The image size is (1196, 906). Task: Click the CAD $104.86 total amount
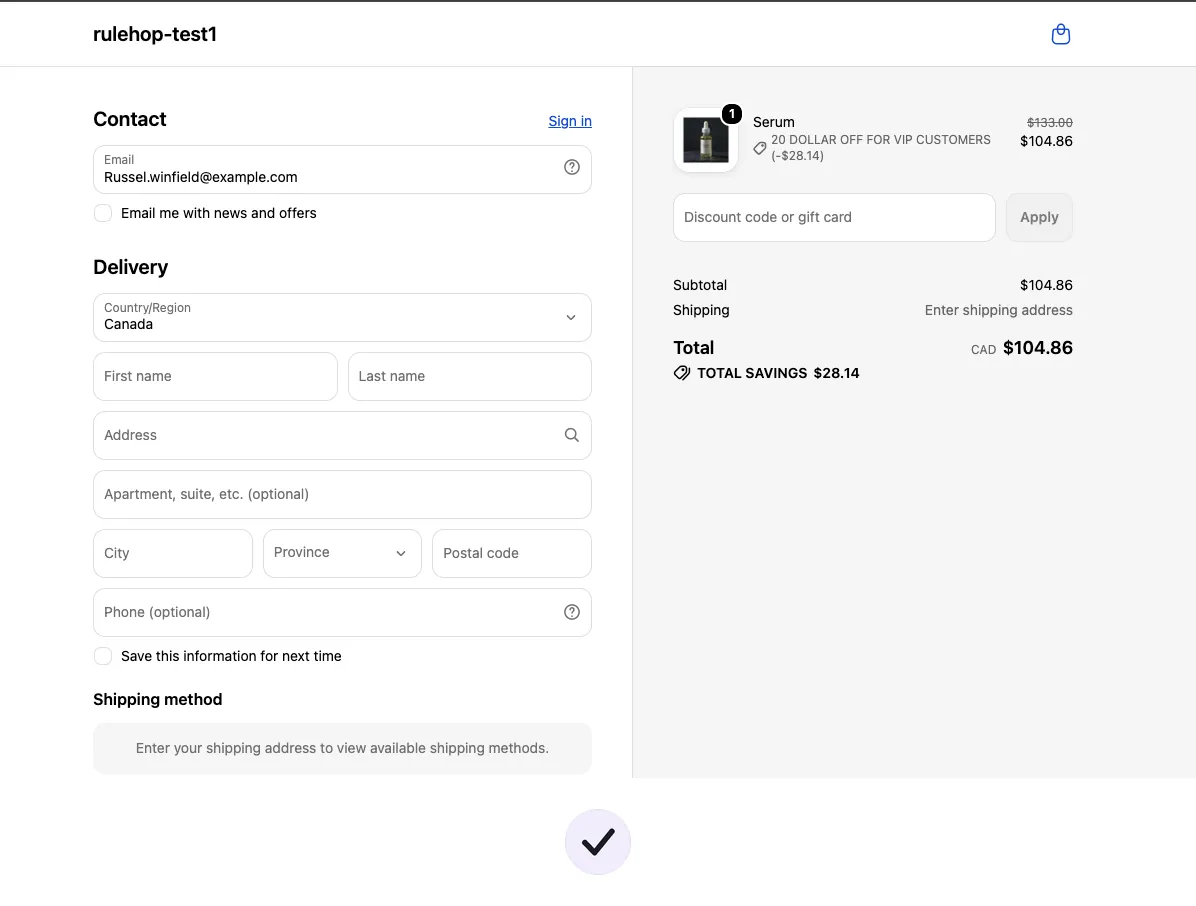tap(1022, 348)
